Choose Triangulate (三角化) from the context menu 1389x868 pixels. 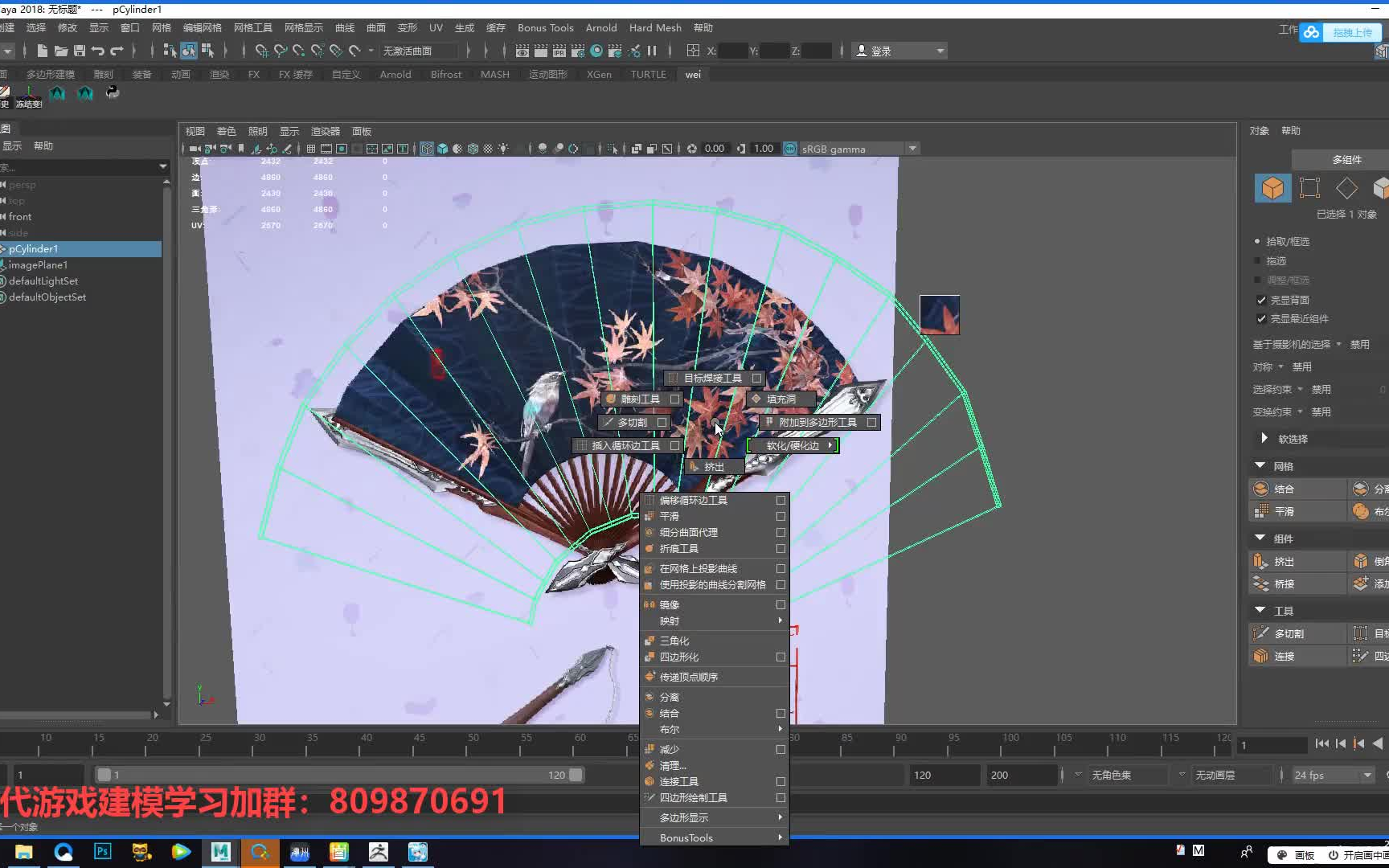pos(674,641)
